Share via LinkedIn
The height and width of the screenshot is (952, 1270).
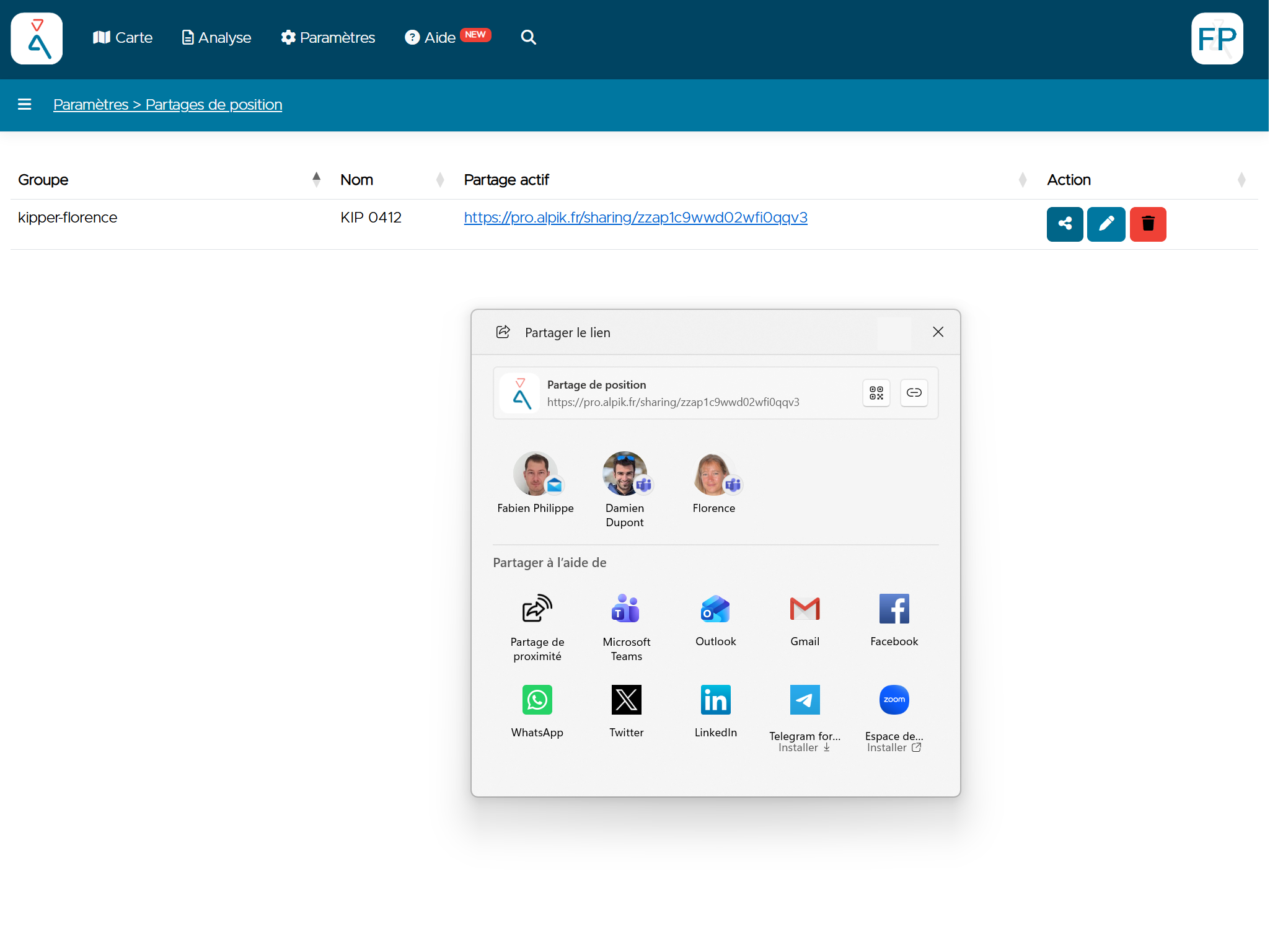tap(716, 712)
